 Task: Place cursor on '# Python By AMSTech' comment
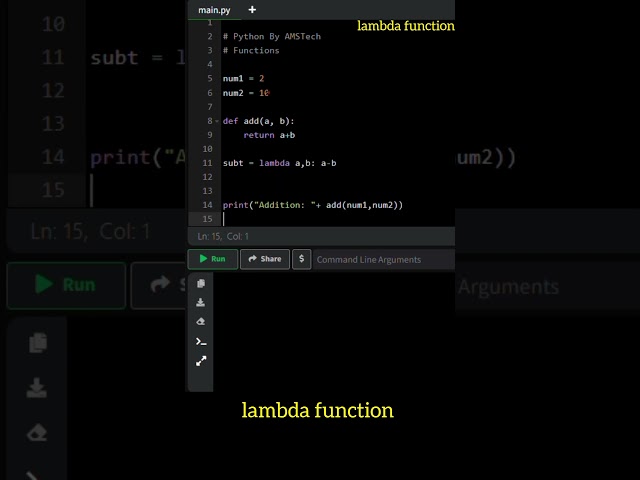click(272, 37)
